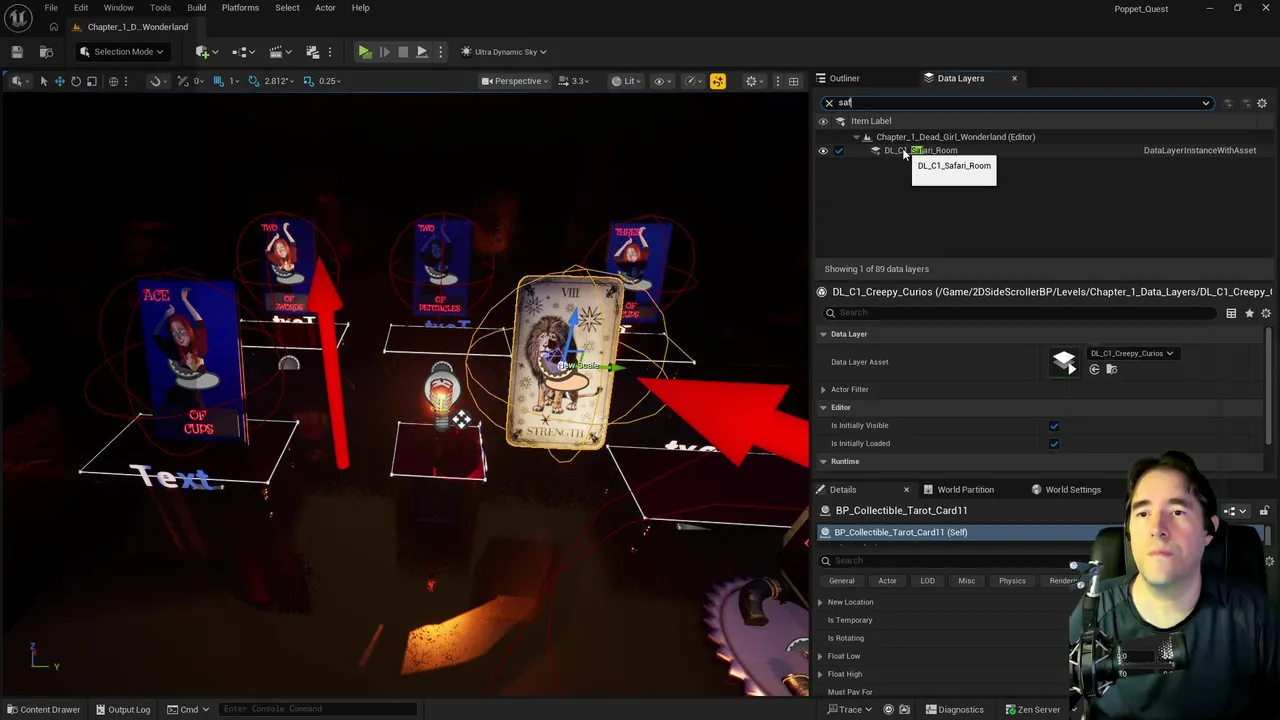The image size is (1280, 720).
Task: Open the Selection Mode dropdown
Action: tap(122, 52)
